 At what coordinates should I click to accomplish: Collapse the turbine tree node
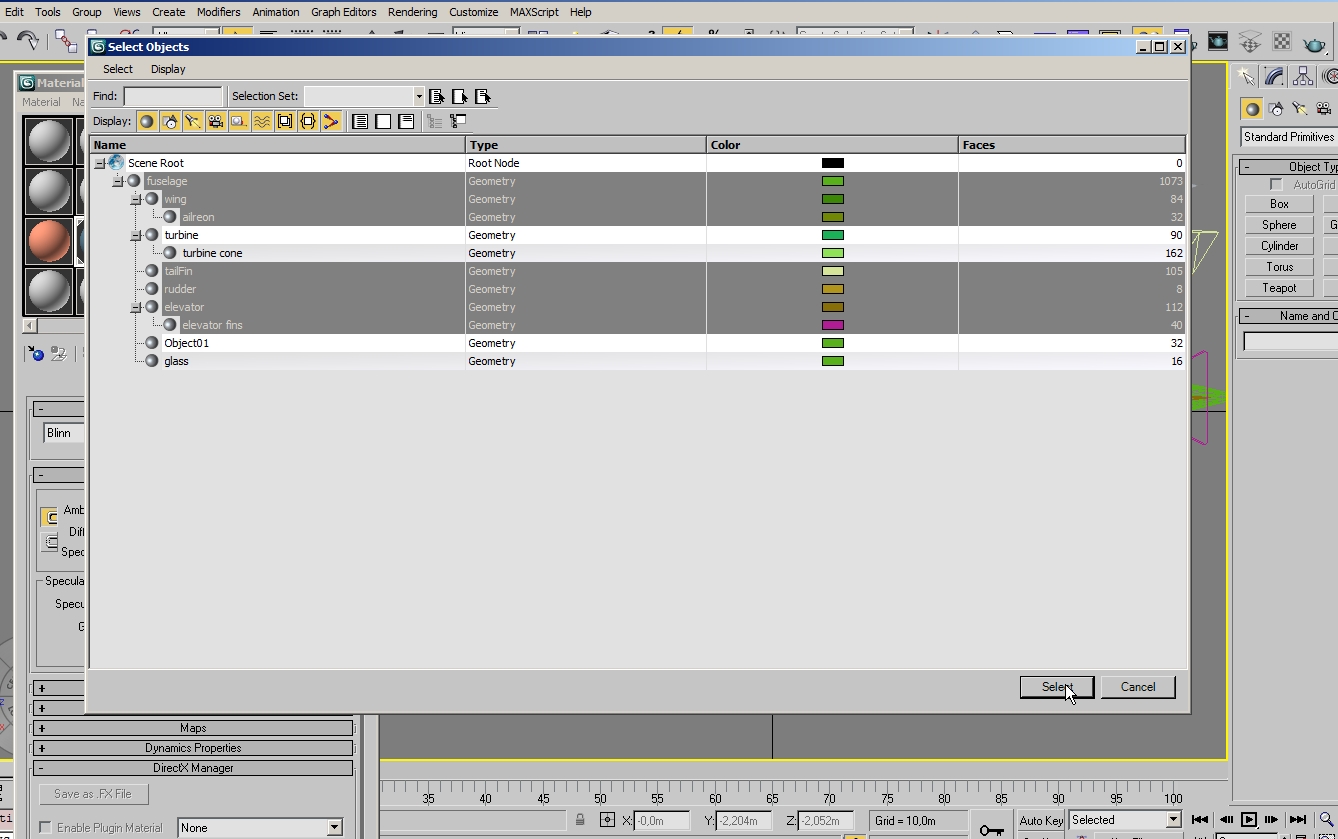pyautogui.click(x=136, y=235)
